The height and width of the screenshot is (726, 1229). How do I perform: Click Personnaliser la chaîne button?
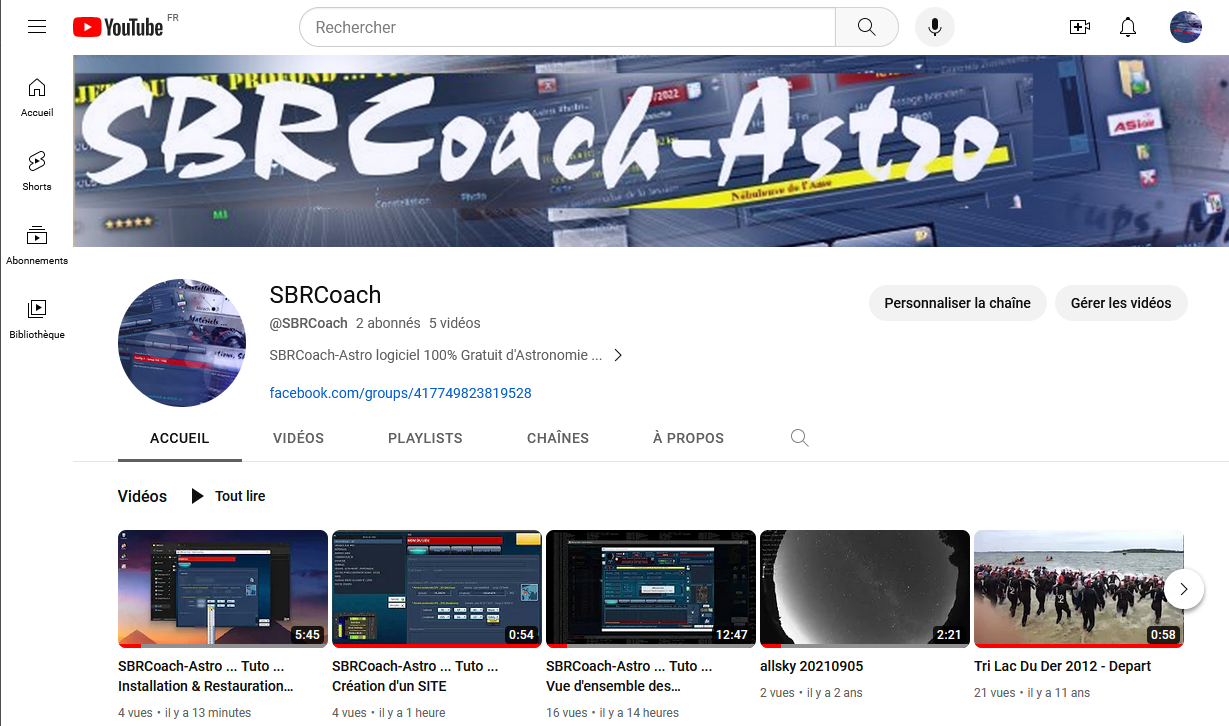tap(957, 303)
